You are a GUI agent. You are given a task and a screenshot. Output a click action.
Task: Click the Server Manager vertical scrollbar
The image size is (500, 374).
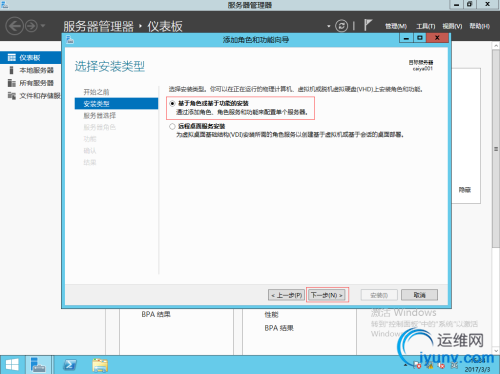496,149
